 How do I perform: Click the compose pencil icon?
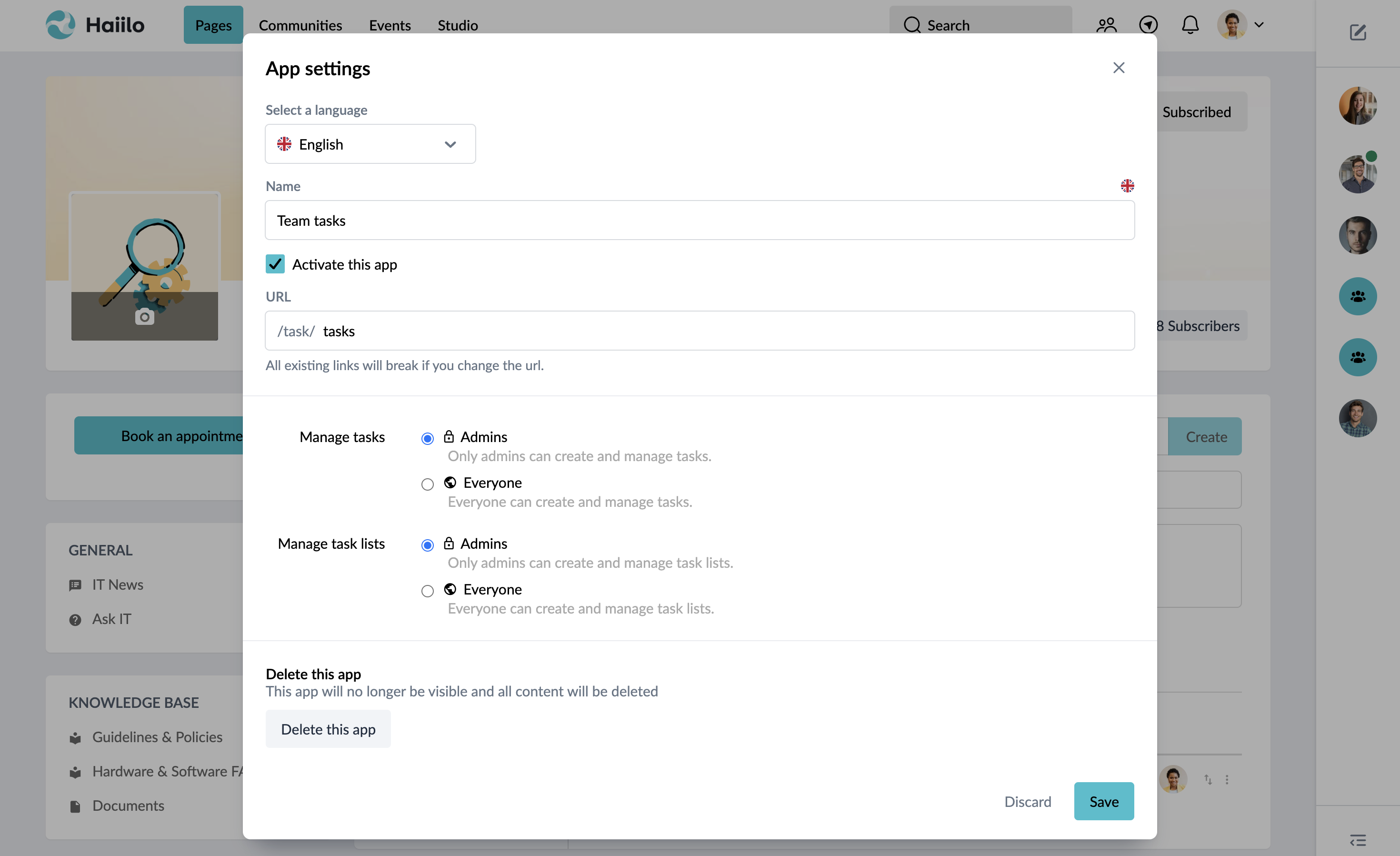[1358, 32]
